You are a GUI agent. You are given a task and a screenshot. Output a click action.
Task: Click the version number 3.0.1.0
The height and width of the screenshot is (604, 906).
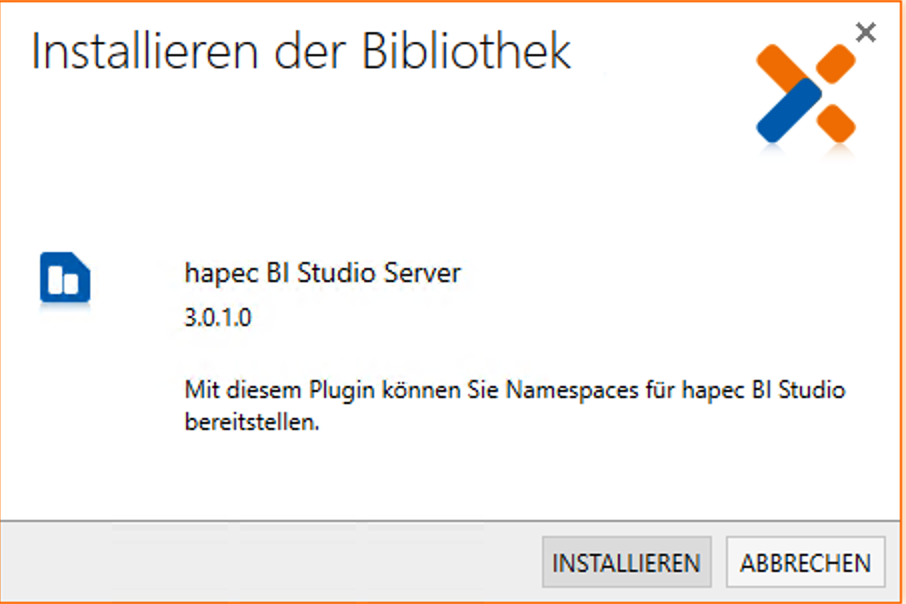218,318
